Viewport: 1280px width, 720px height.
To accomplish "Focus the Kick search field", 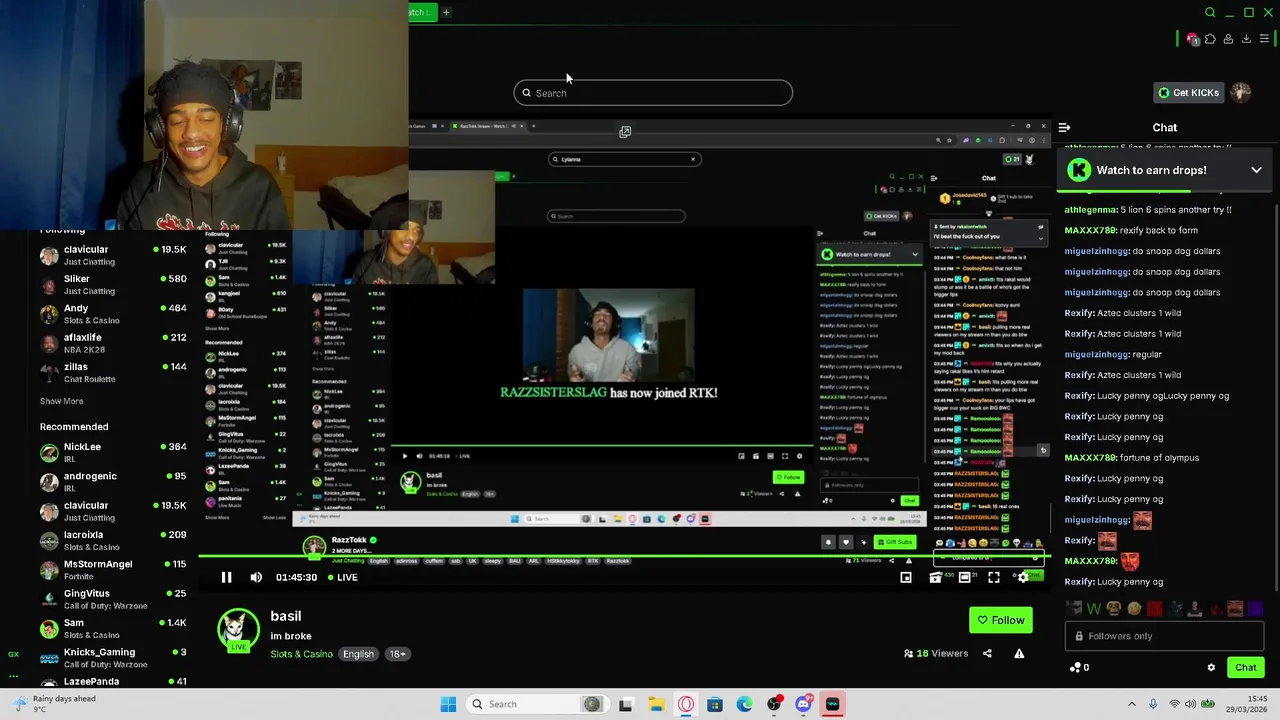I will pyautogui.click(x=653, y=93).
